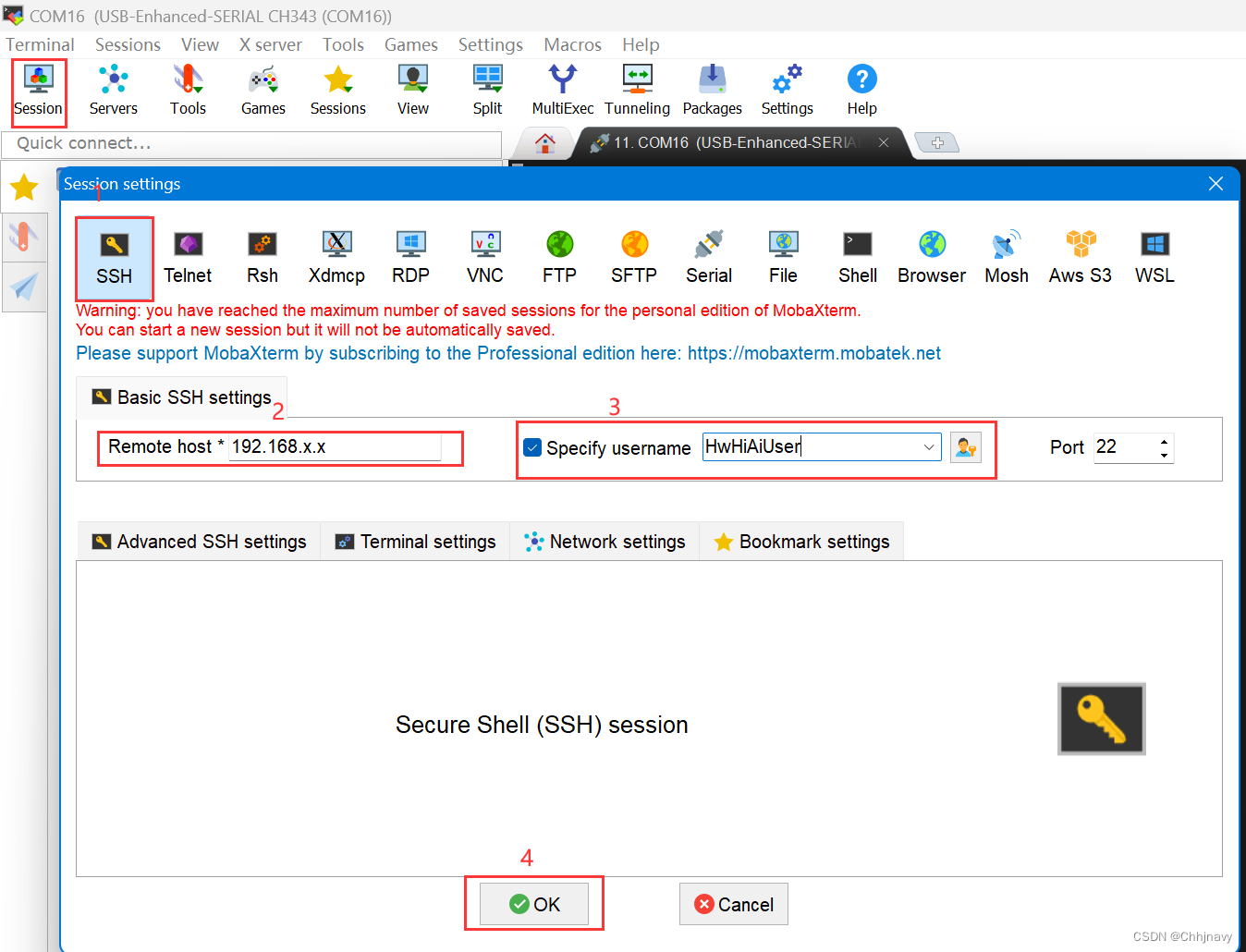Image resolution: width=1246 pixels, height=952 pixels.
Task: Activate MultiExec toolbar icon
Action: click(x=563, y=92)
